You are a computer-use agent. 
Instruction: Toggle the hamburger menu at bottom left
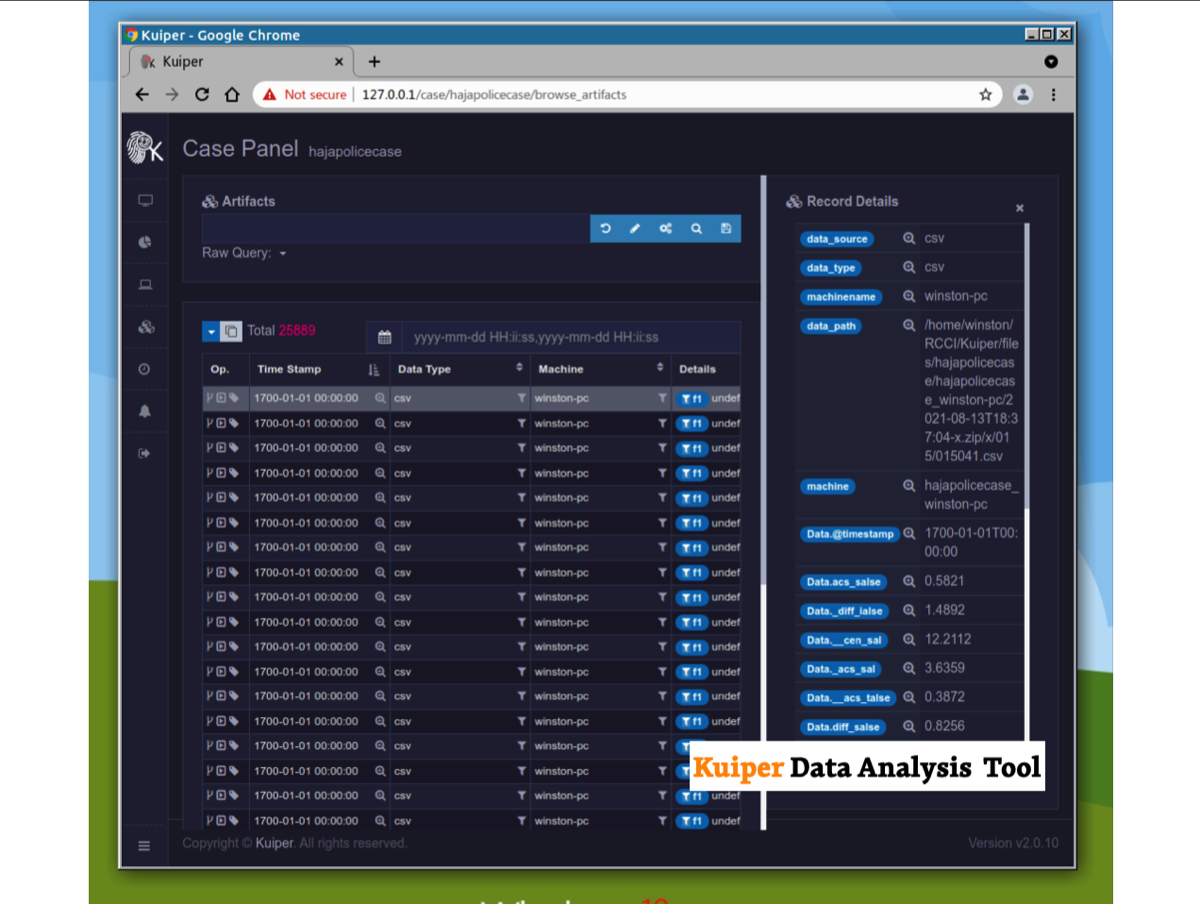click(144, 846)
